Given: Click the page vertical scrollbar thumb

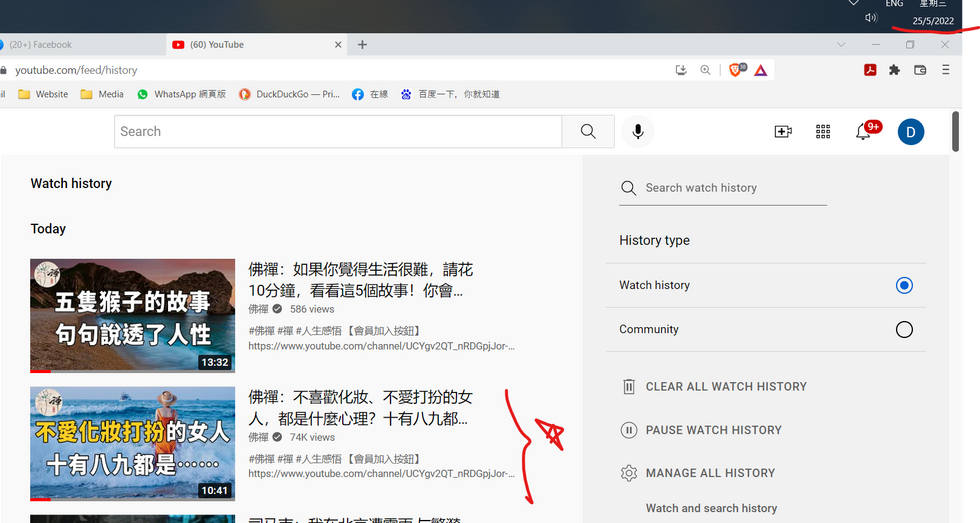Looking at the screenshot, I should (x=955, y=131).
